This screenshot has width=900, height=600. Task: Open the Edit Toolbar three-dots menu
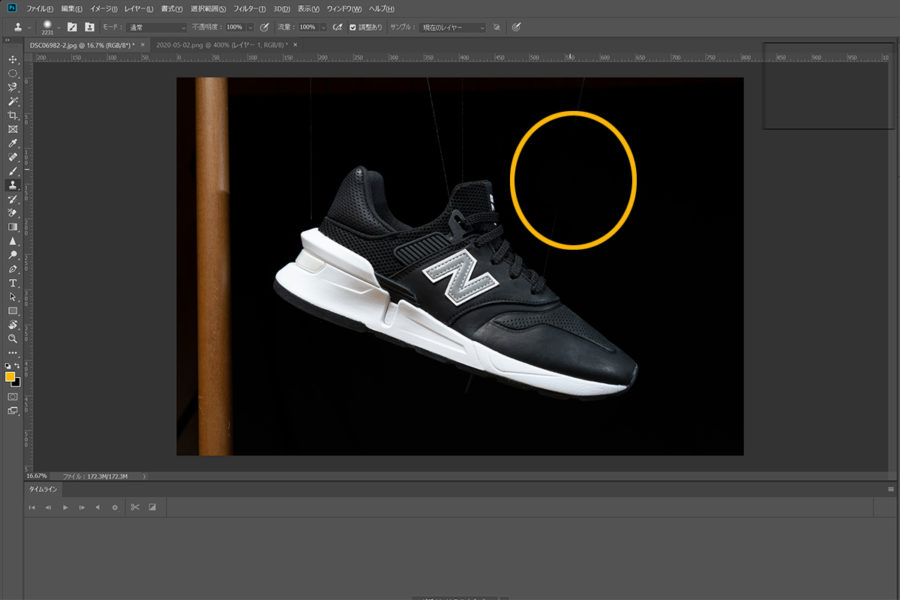[x=13, y=353]
